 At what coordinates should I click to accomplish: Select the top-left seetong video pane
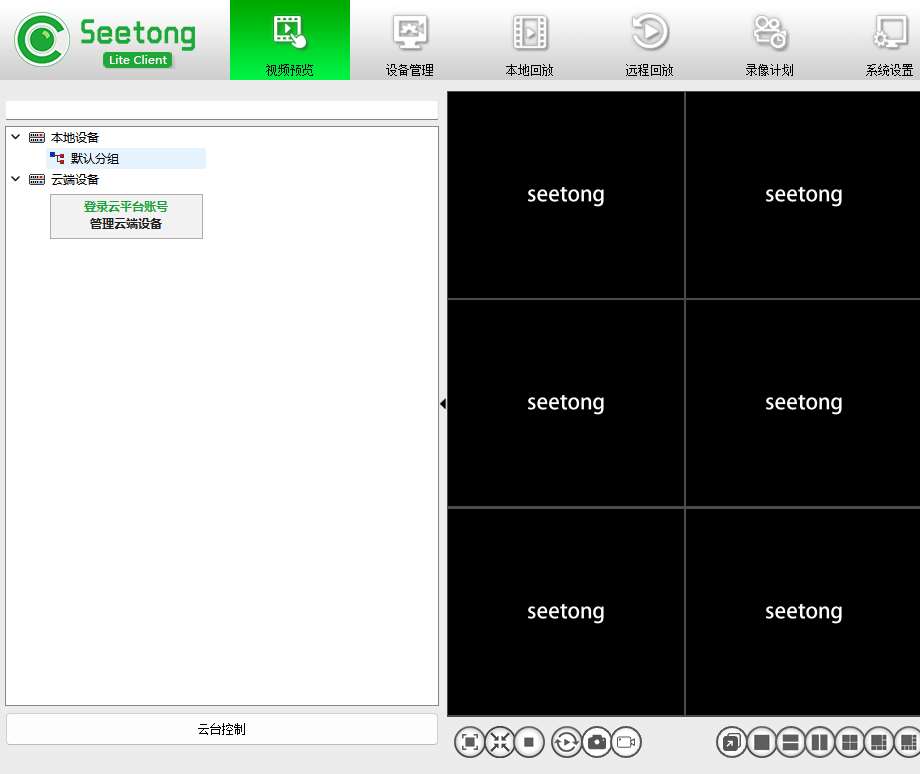566,195
